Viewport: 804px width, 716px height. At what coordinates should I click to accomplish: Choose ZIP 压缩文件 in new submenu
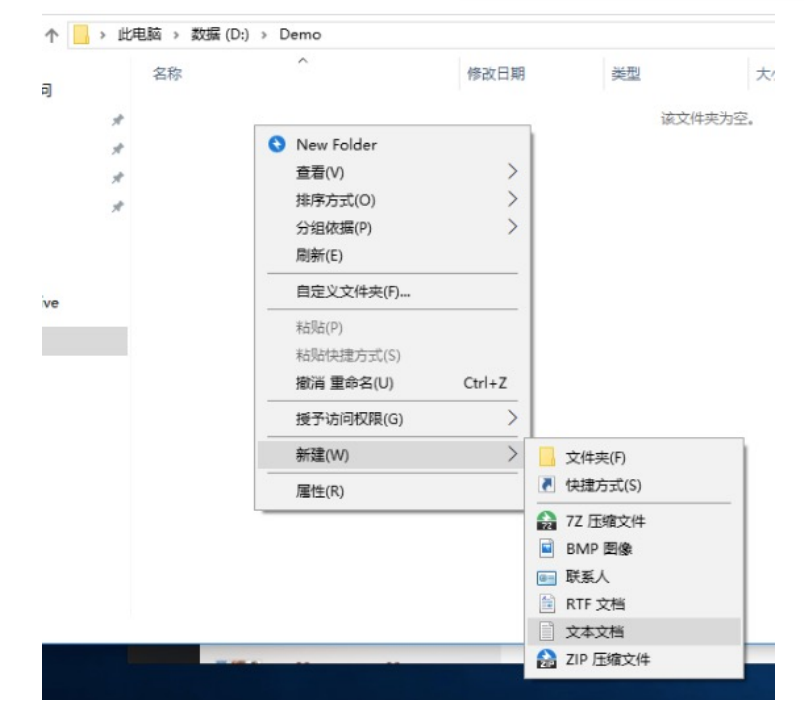click(x=634, y=660)
